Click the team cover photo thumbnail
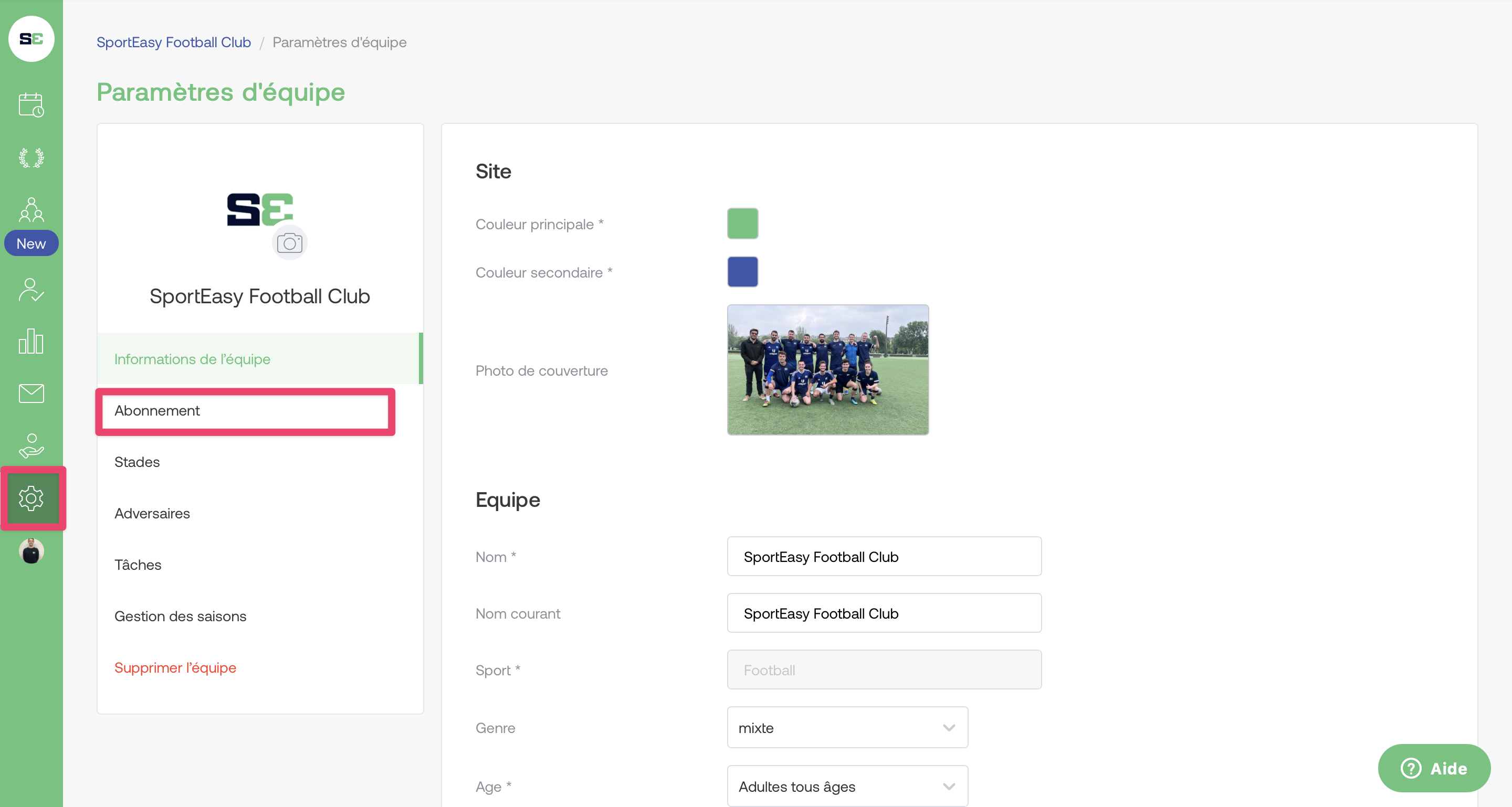This screenshot has height=807, width=1512. click(827, 369)
